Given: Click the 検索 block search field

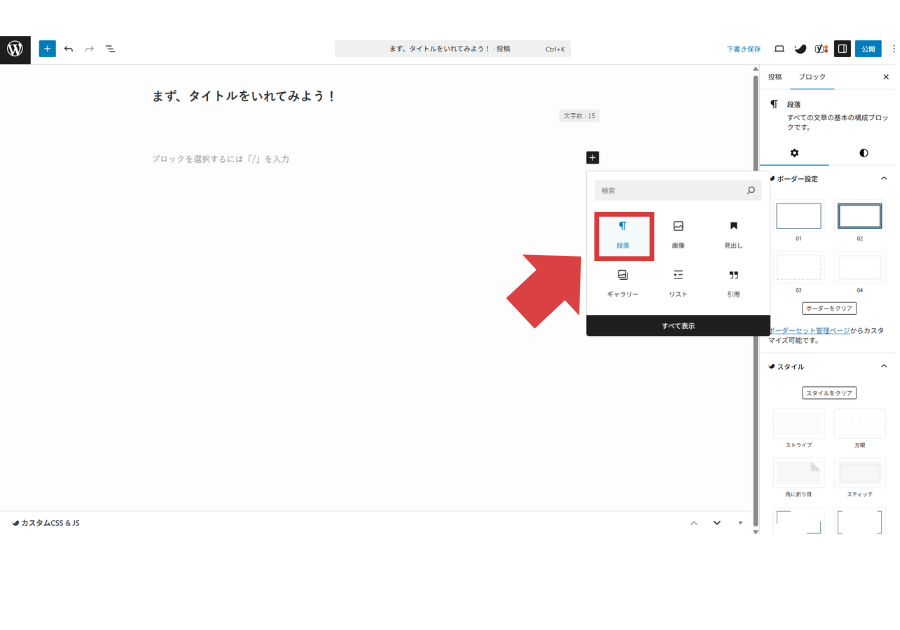Looking at the screenshot, I should pyautogui.click(x=670, y=190).
